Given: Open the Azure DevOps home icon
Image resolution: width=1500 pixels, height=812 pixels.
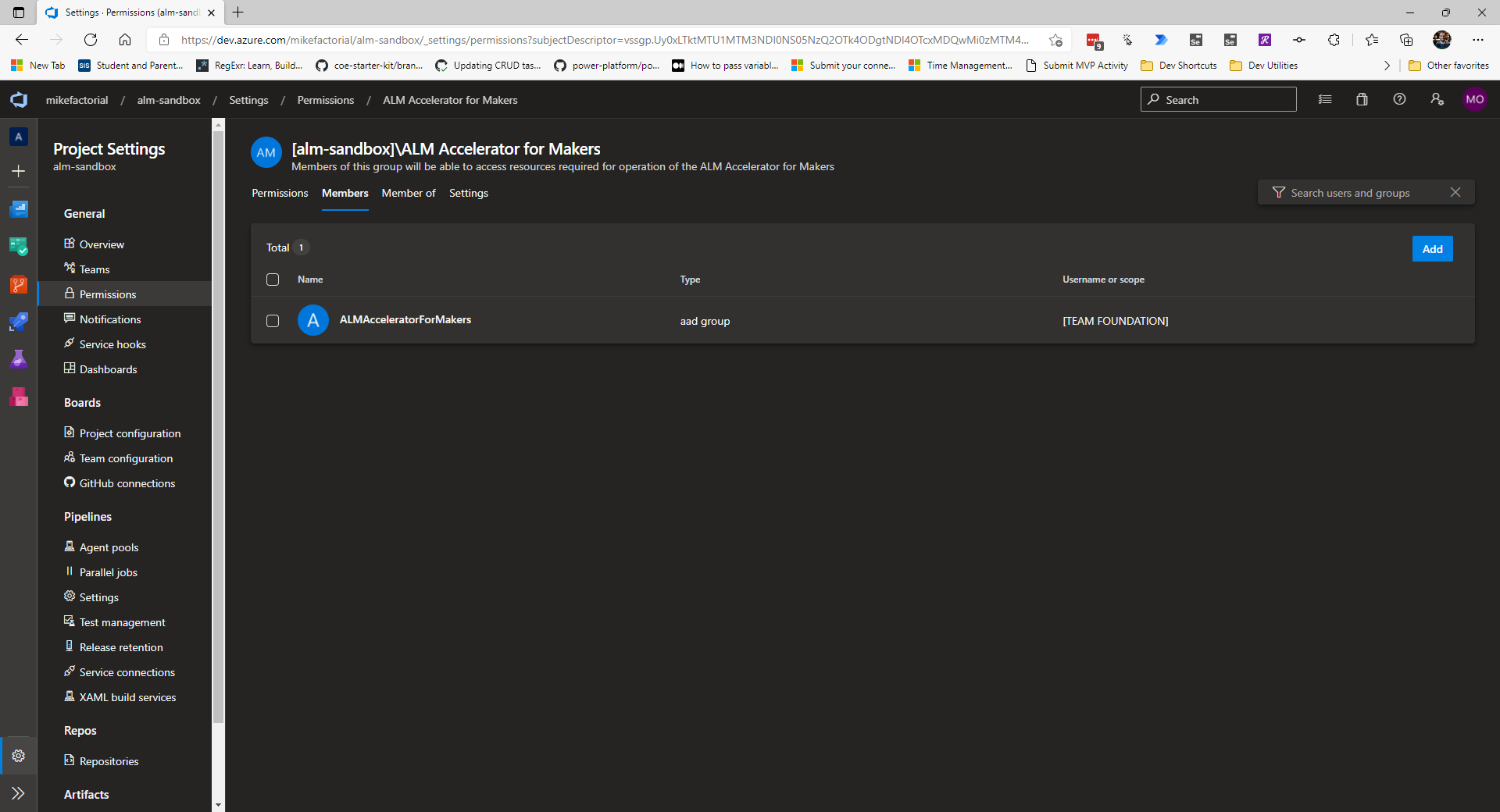Looking at the screenshot, I should coord(18,100).
